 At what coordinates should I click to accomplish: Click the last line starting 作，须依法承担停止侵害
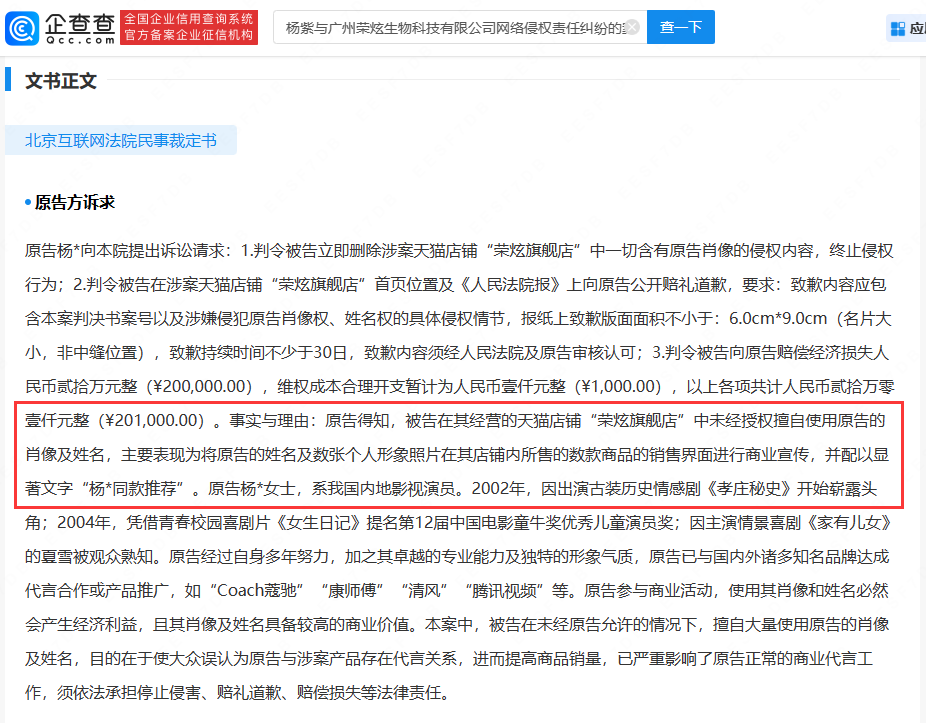237,693
